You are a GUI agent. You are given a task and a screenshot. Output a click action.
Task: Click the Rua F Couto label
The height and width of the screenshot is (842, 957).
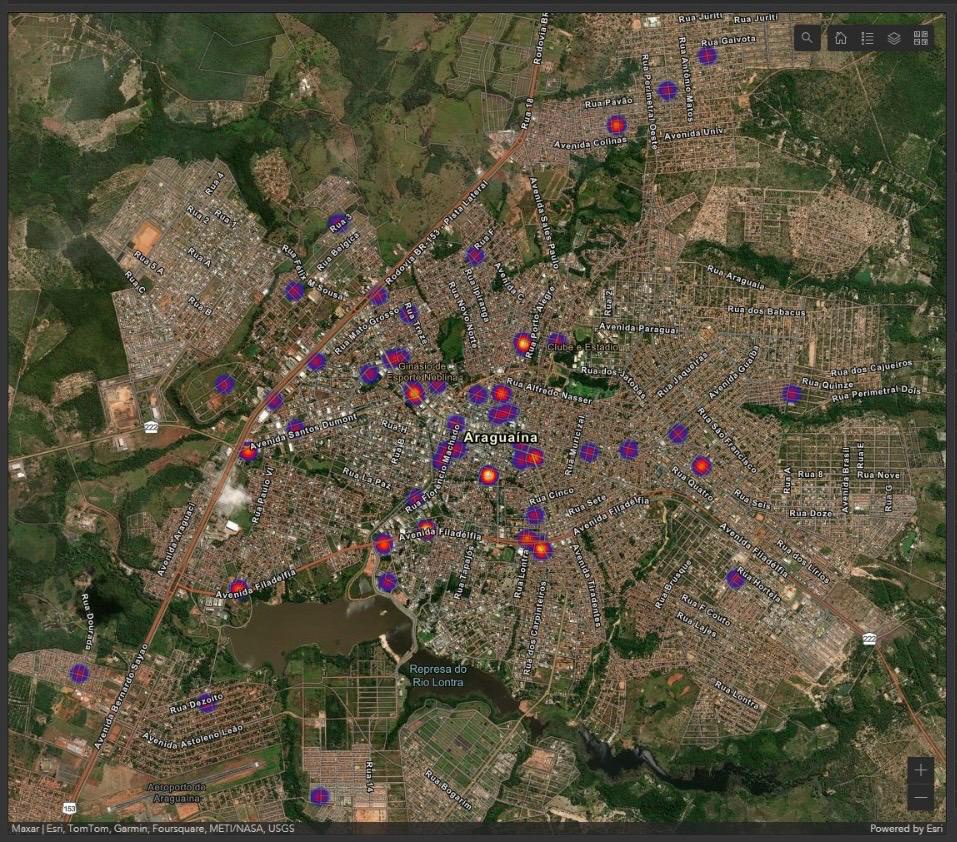(705, 610)
